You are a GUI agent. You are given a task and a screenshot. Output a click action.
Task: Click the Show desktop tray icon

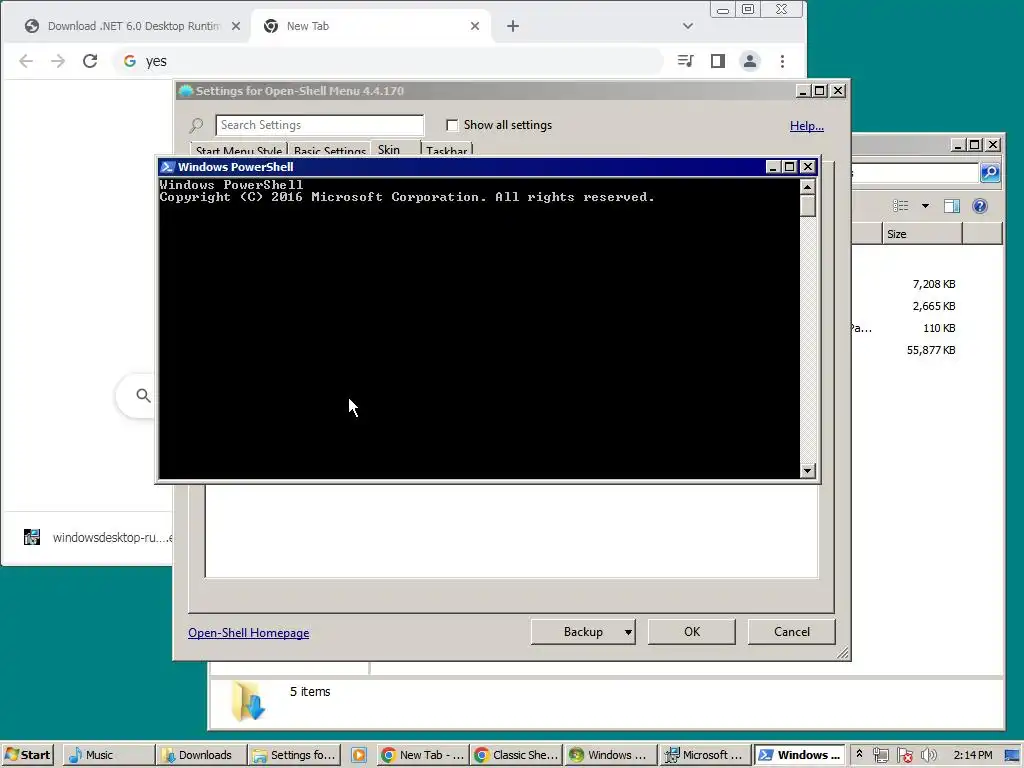pos(1012,756)
